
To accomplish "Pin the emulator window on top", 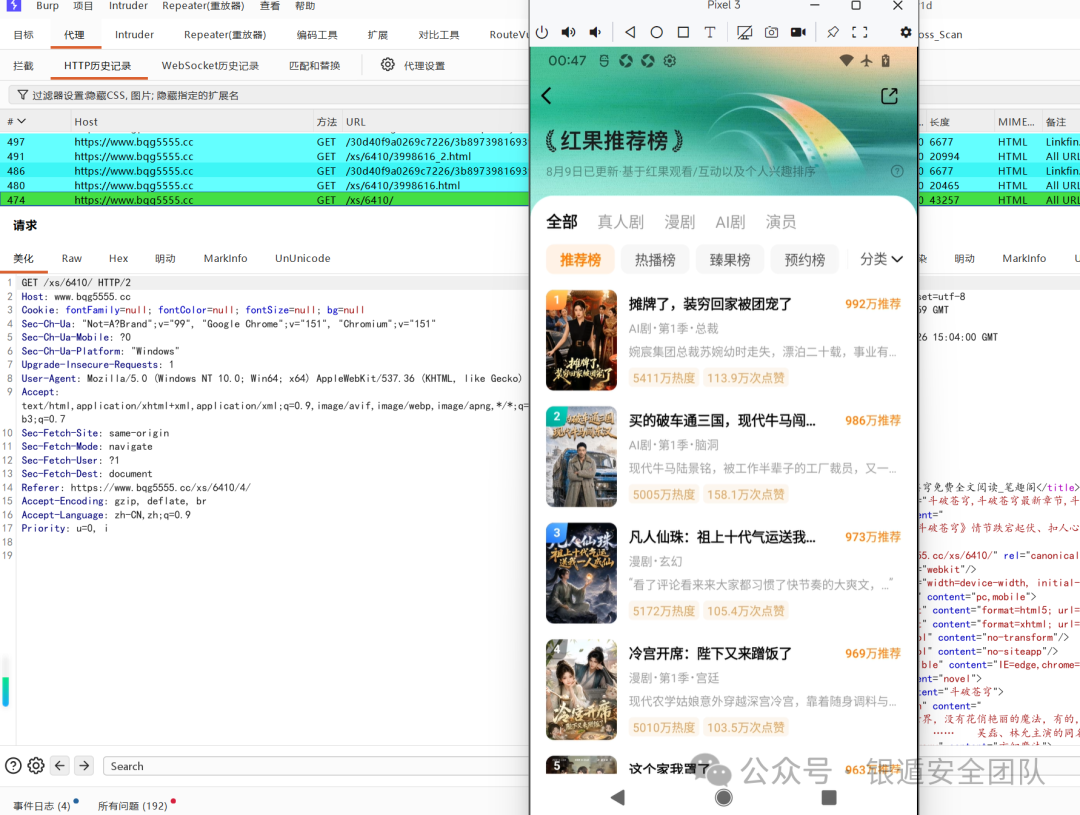I will [x=833, y=32].
